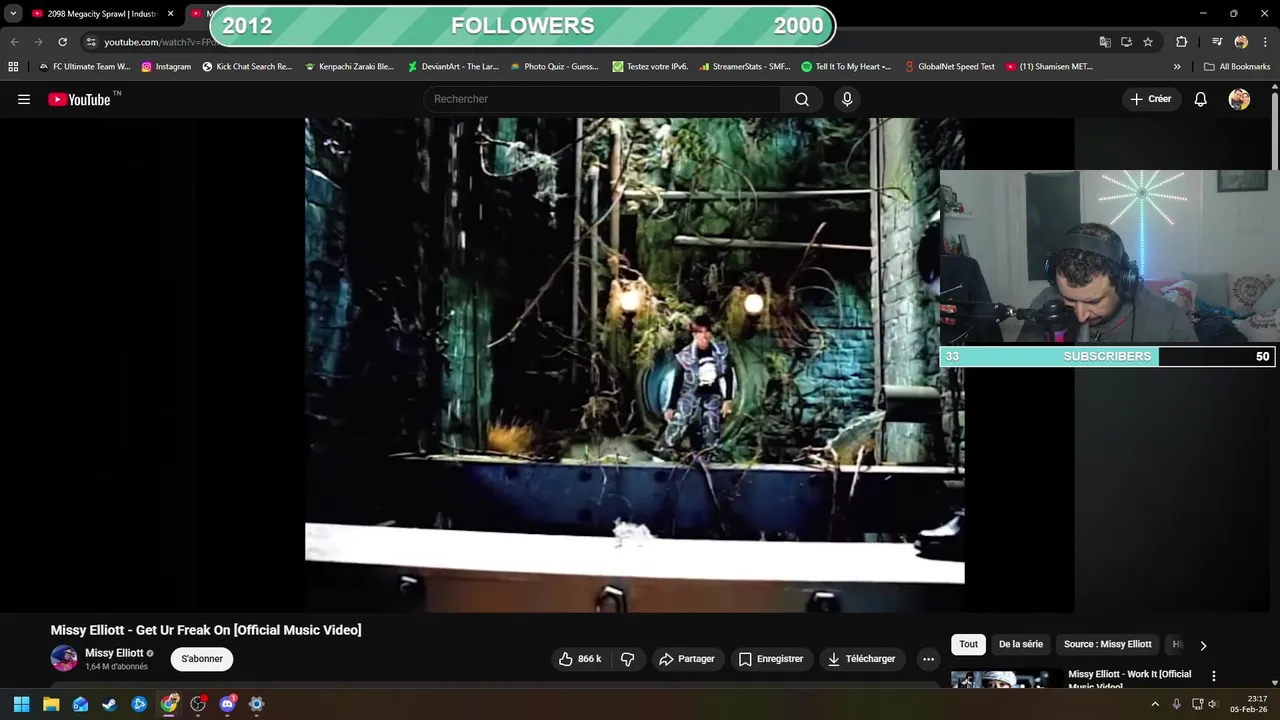Image resolution: width=1280 pixels, height=720 pixels.
Task: Select the De la série chip
Action: tap(1020, 644)
